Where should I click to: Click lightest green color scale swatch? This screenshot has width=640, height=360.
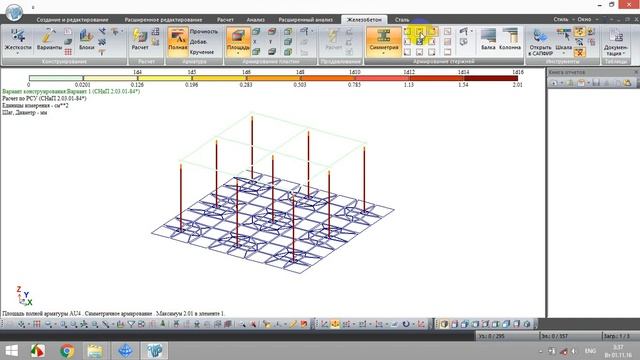56,78
